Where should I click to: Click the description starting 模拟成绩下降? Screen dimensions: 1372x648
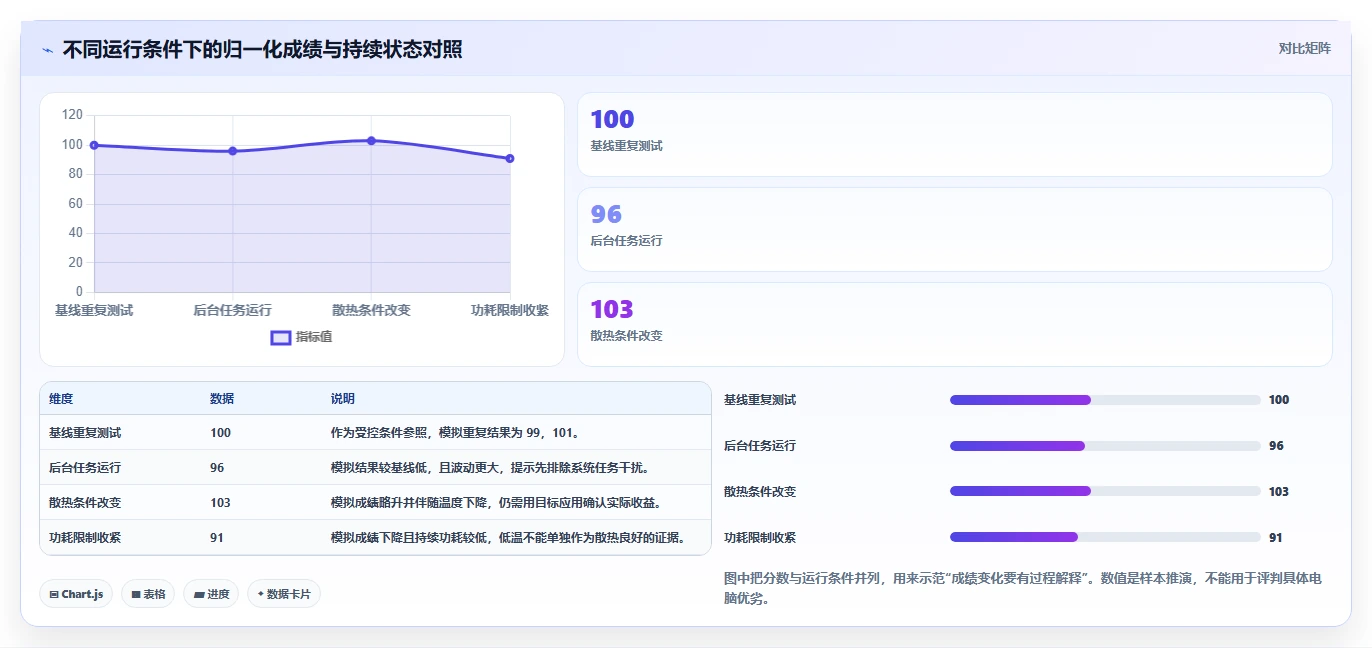click(x=509, y=537)
